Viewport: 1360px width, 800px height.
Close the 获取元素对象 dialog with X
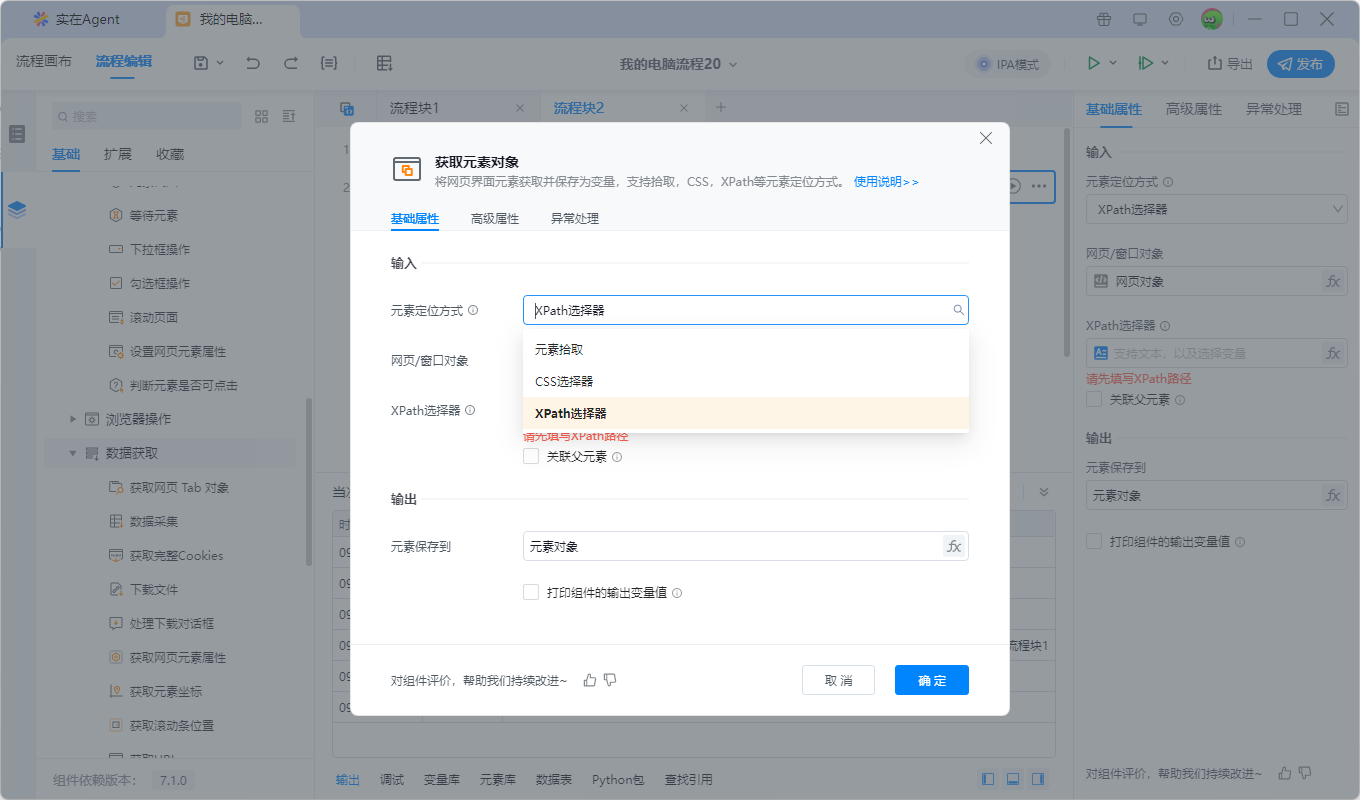point(986,138)
